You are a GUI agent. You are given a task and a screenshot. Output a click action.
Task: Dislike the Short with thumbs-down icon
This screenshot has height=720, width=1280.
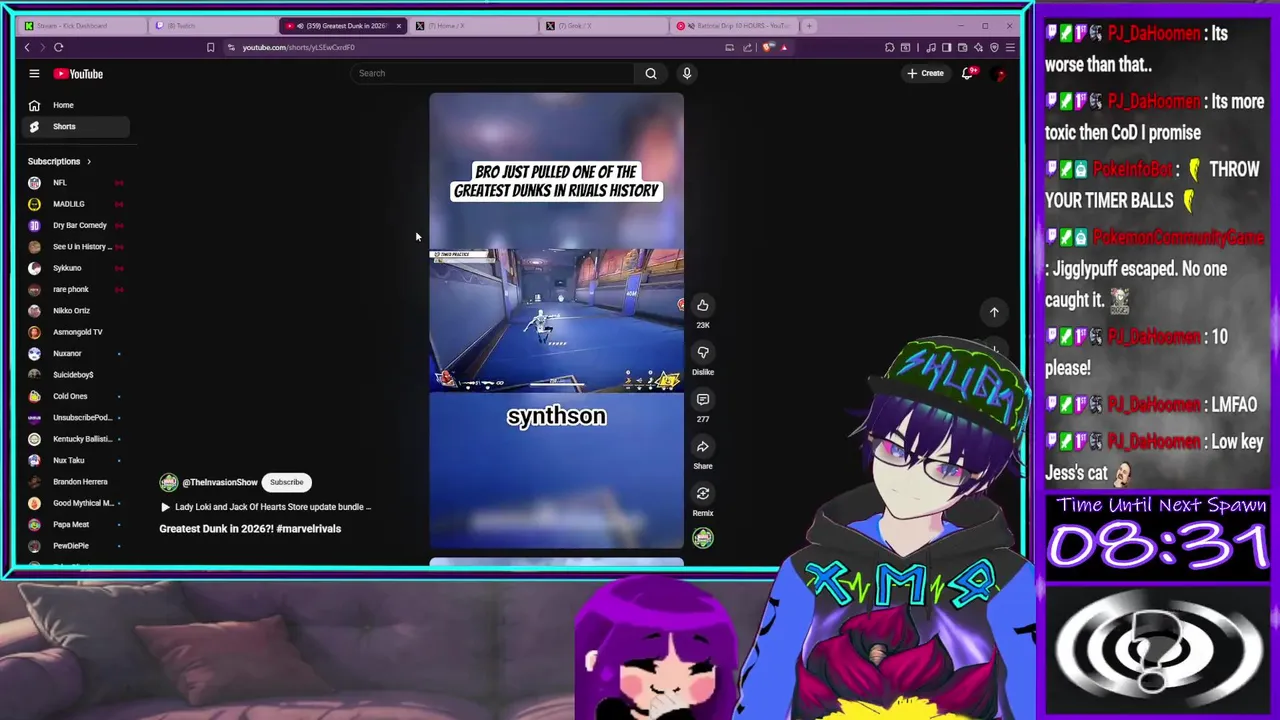[x=703, y=352]
